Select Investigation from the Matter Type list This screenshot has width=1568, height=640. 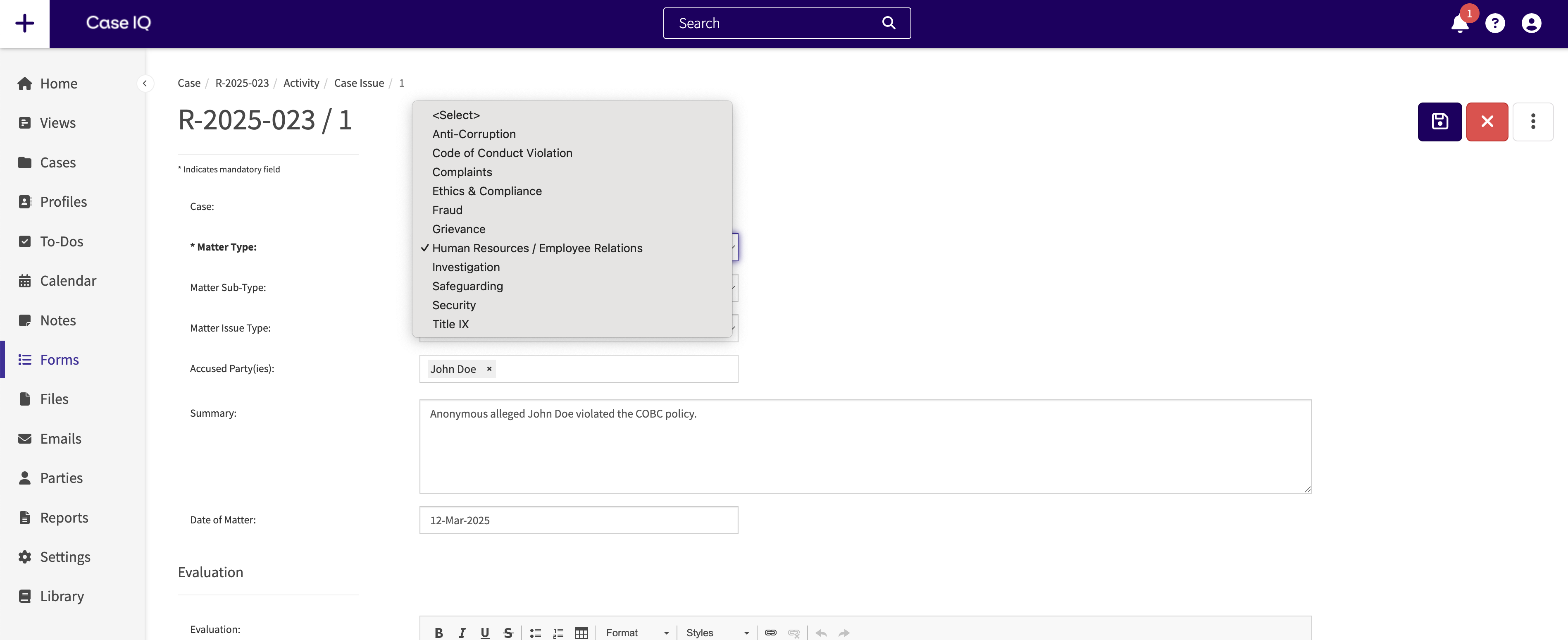click(466, 267)
